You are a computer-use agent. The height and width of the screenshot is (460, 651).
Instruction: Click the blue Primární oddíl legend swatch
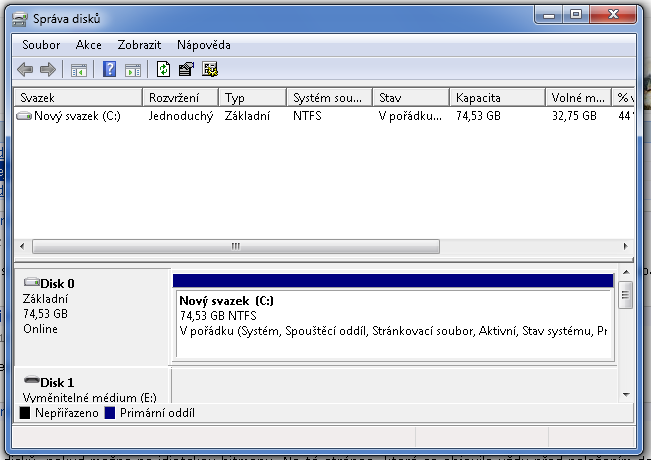[110, 413]
